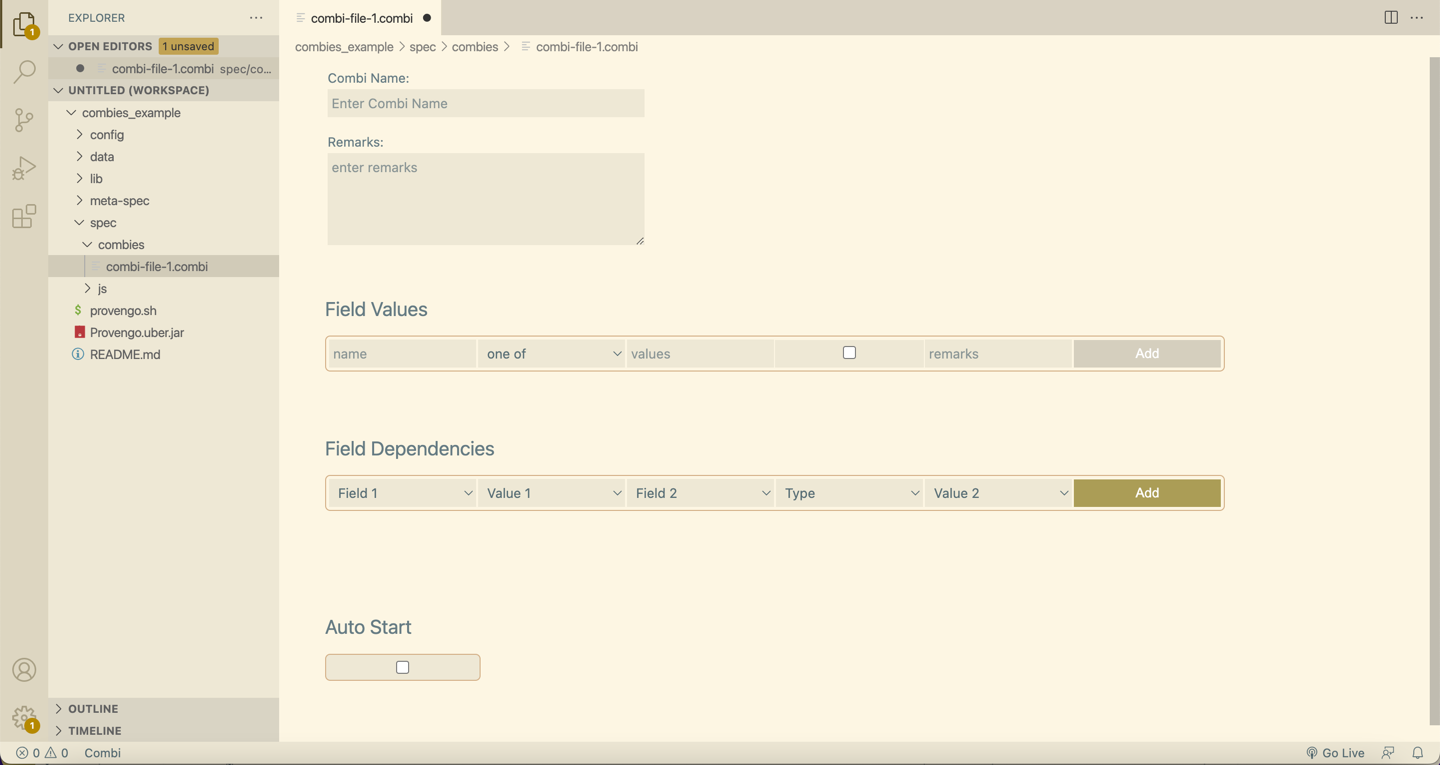Viewport: 1440px width, 765px height.
Task: Expand the Outline panel
Action: [164, 709]
